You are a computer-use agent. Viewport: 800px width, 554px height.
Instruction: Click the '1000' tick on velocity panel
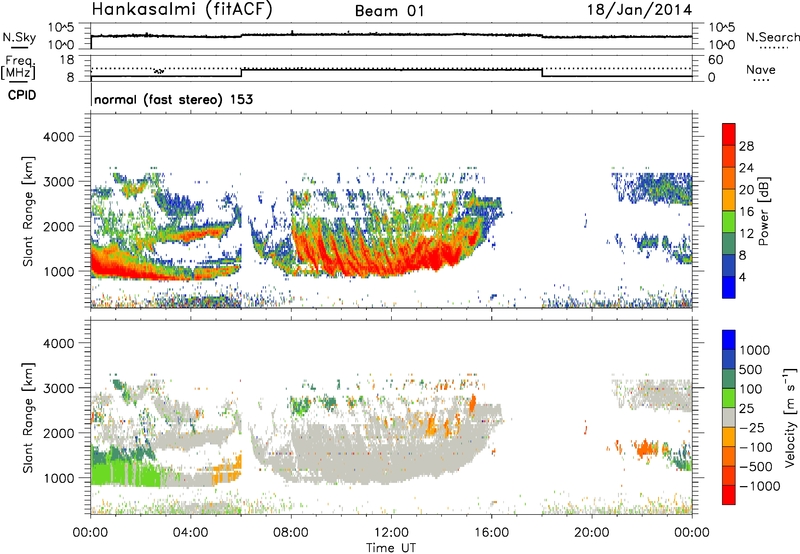tap(58, 478)
